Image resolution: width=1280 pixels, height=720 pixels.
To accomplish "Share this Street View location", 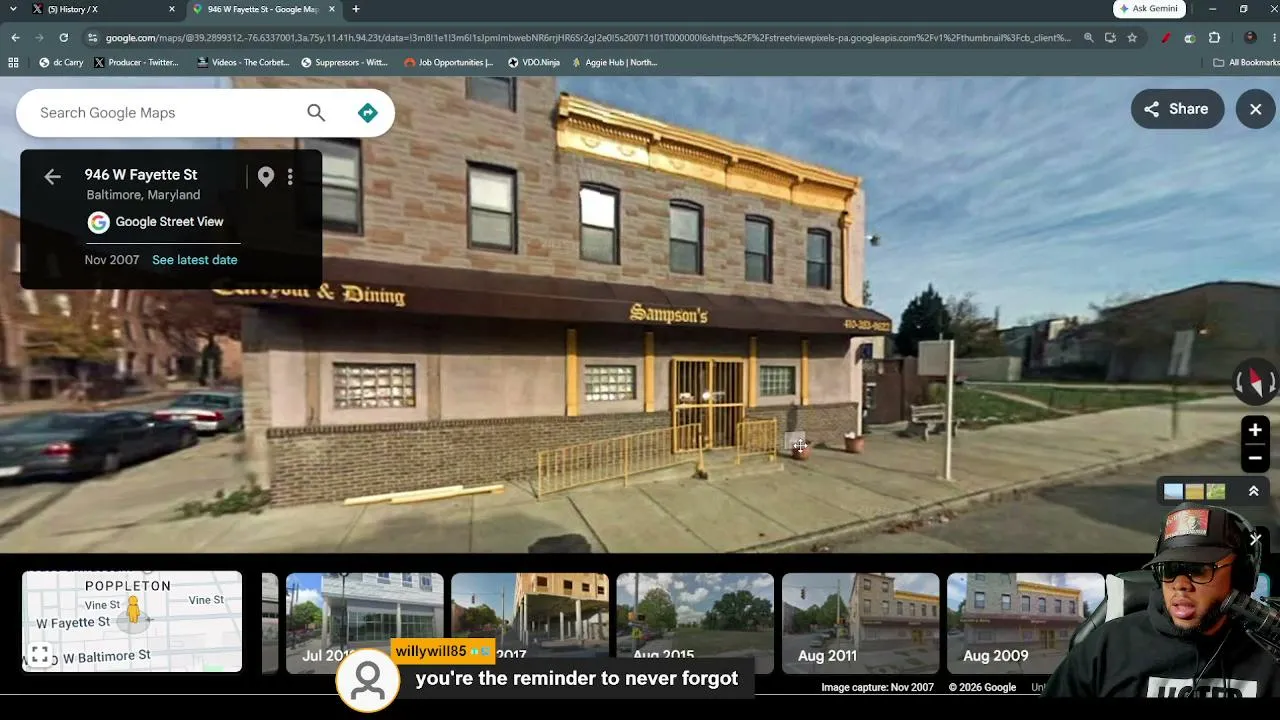I will pyautogui.click(x=1177, y=109).
